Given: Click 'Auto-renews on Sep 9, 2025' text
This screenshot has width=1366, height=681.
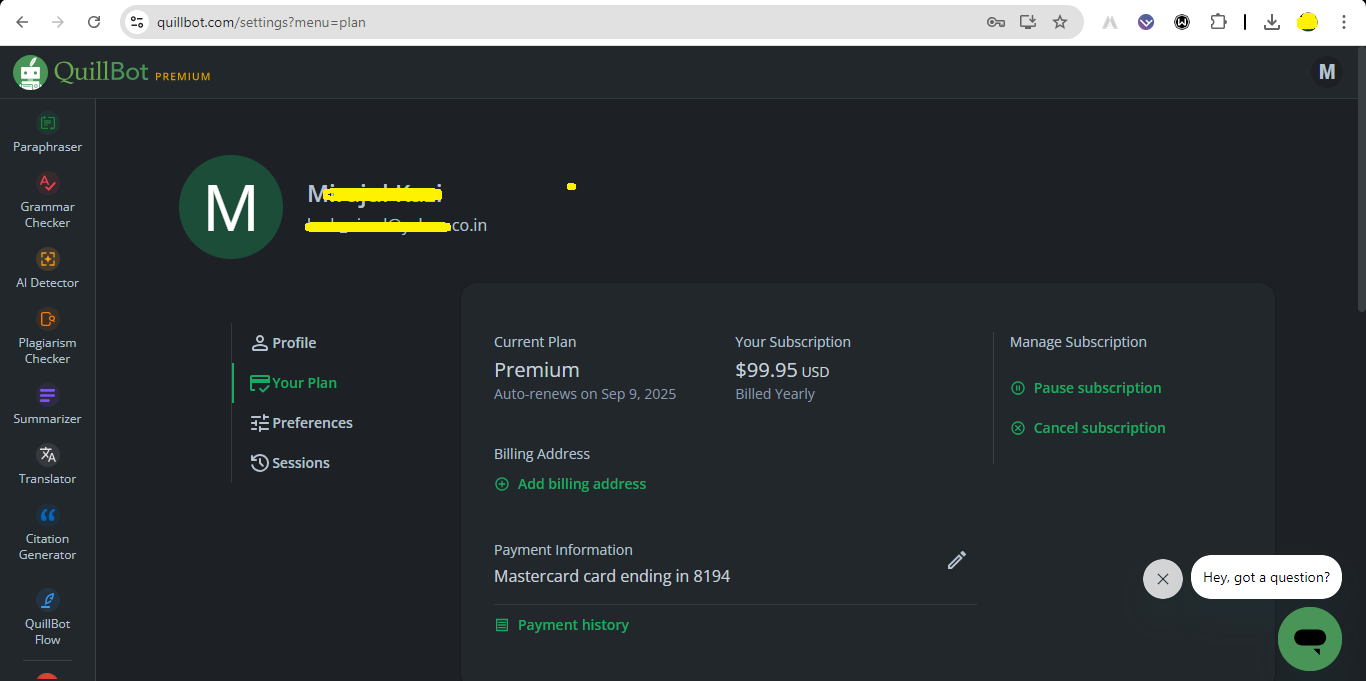Looking at the screenshot, I should 585,394.
